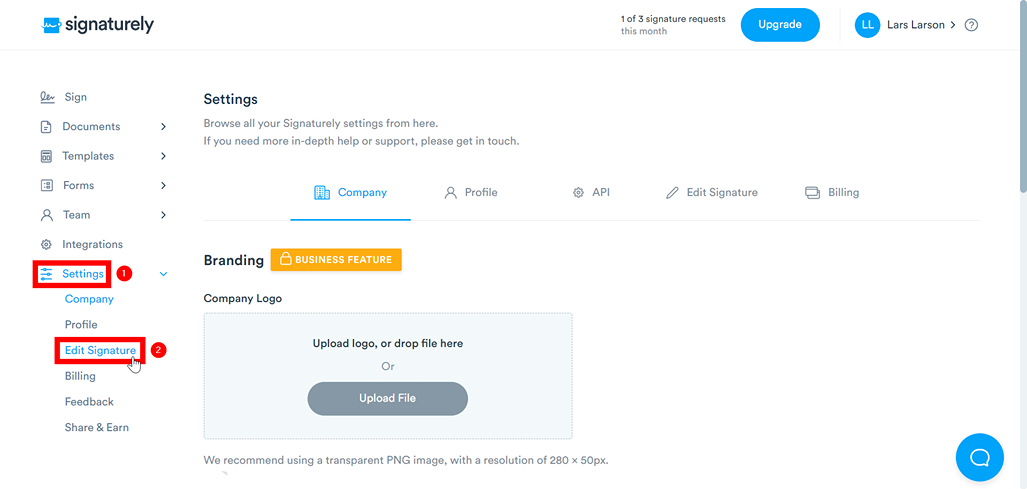Switch to the Profile tab
Screen dimensions: 1027x489
point(471,192)
